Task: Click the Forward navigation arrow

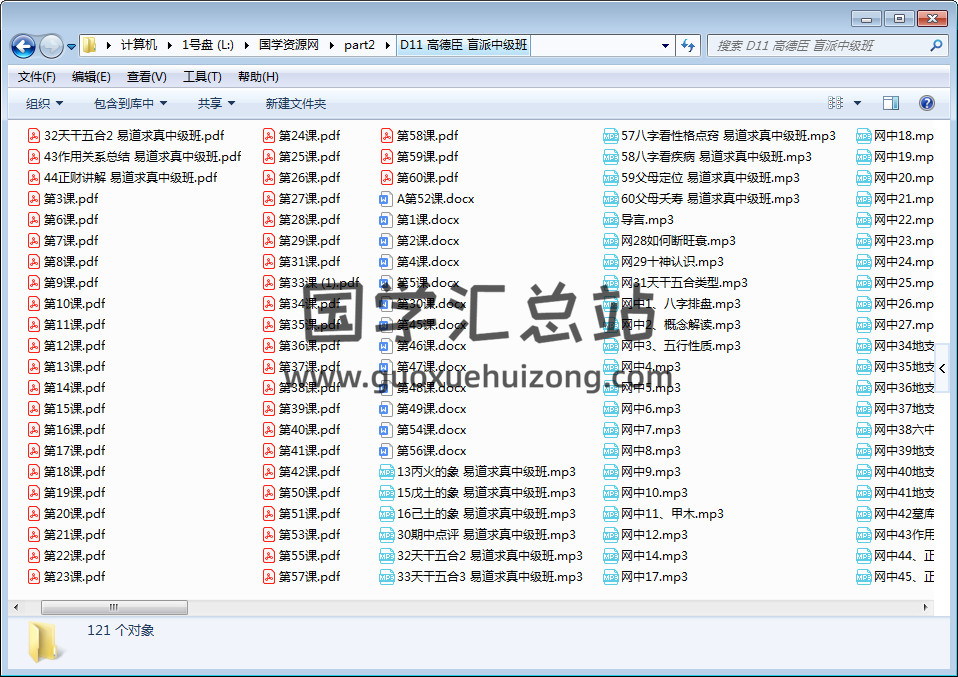Action: (x=51, y=46)
